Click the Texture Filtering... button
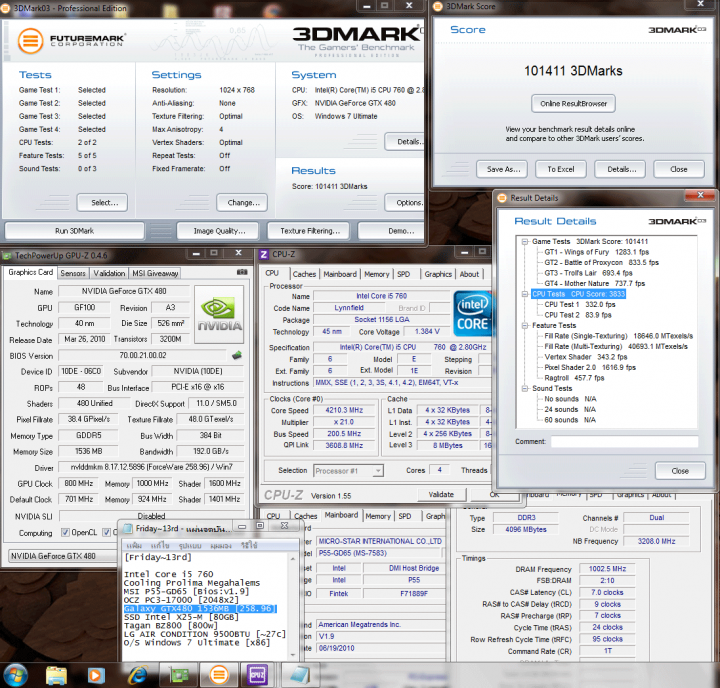The image size is (720, 688). point(309,231)
